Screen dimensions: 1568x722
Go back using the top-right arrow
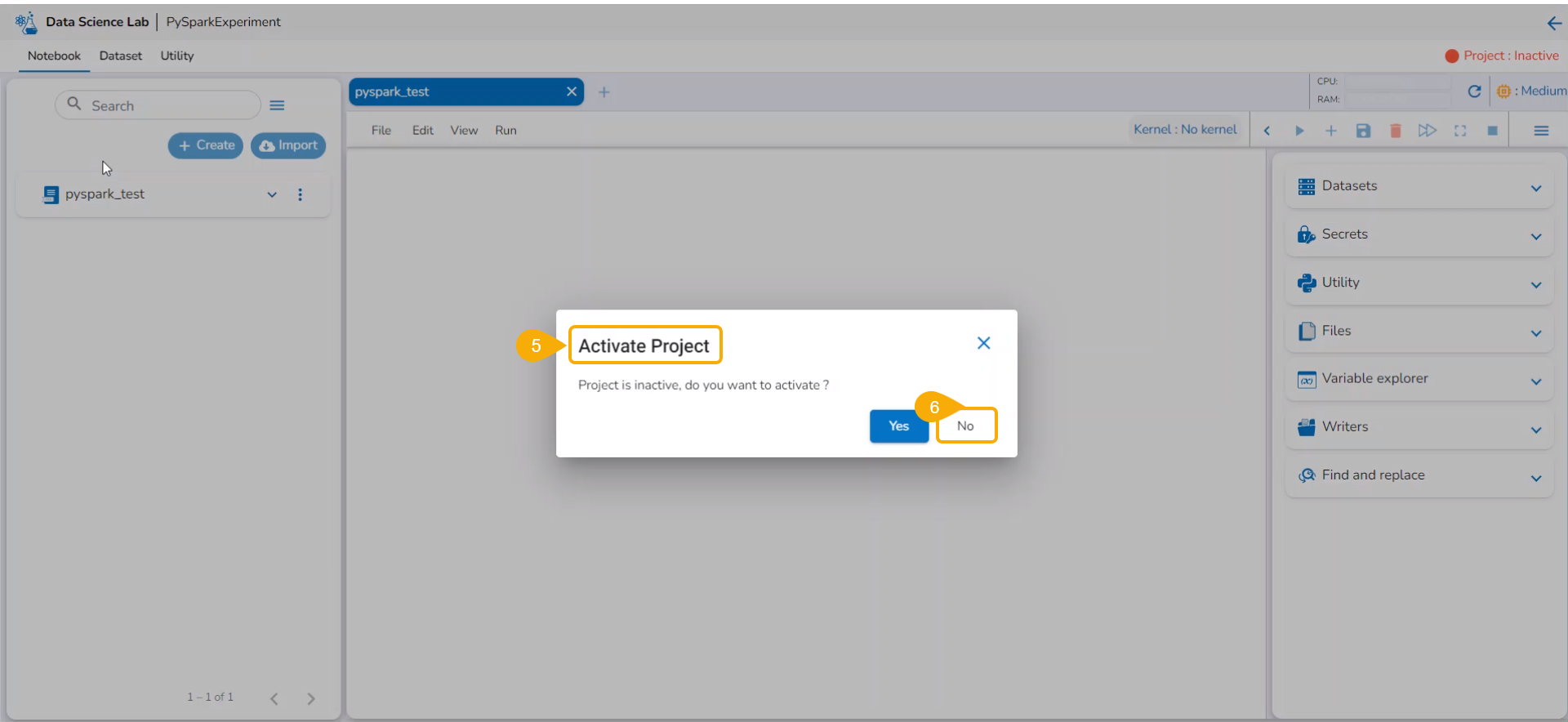pyautogui.click(x=1554, y=23)
